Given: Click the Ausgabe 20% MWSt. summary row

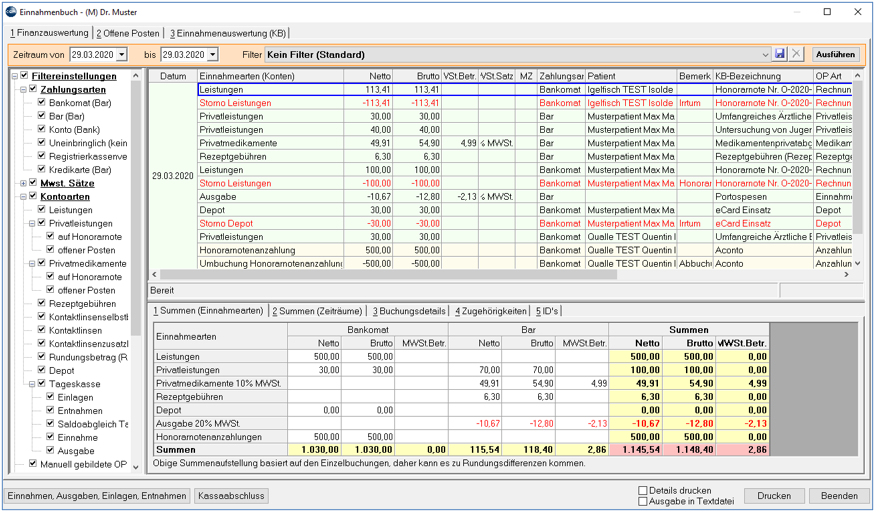Looking at the screenshot, I should coord(461,423).
